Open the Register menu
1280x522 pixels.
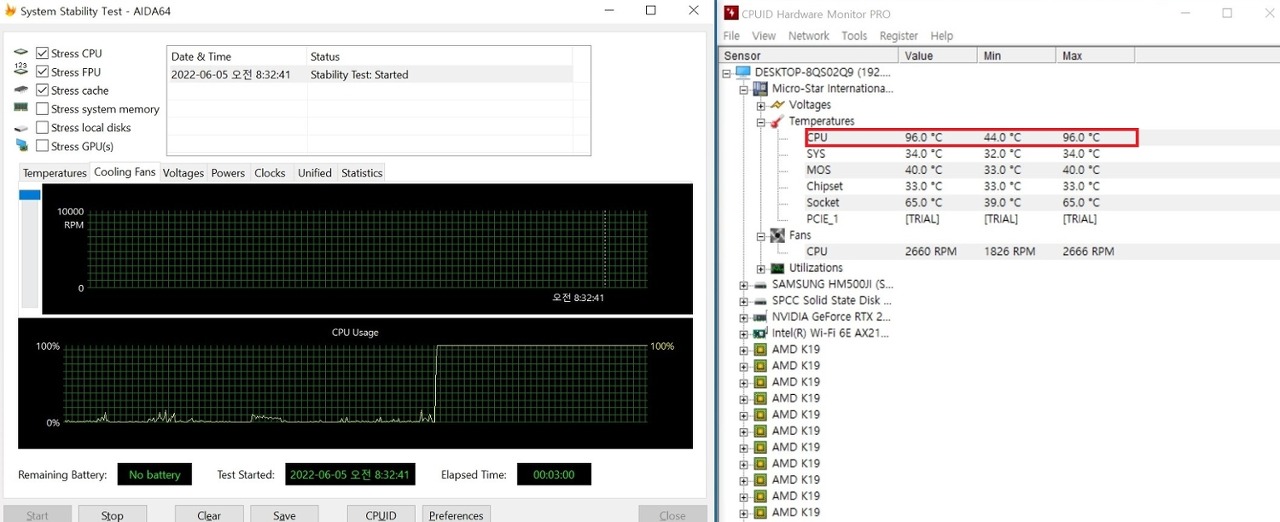tap(898, 36)
